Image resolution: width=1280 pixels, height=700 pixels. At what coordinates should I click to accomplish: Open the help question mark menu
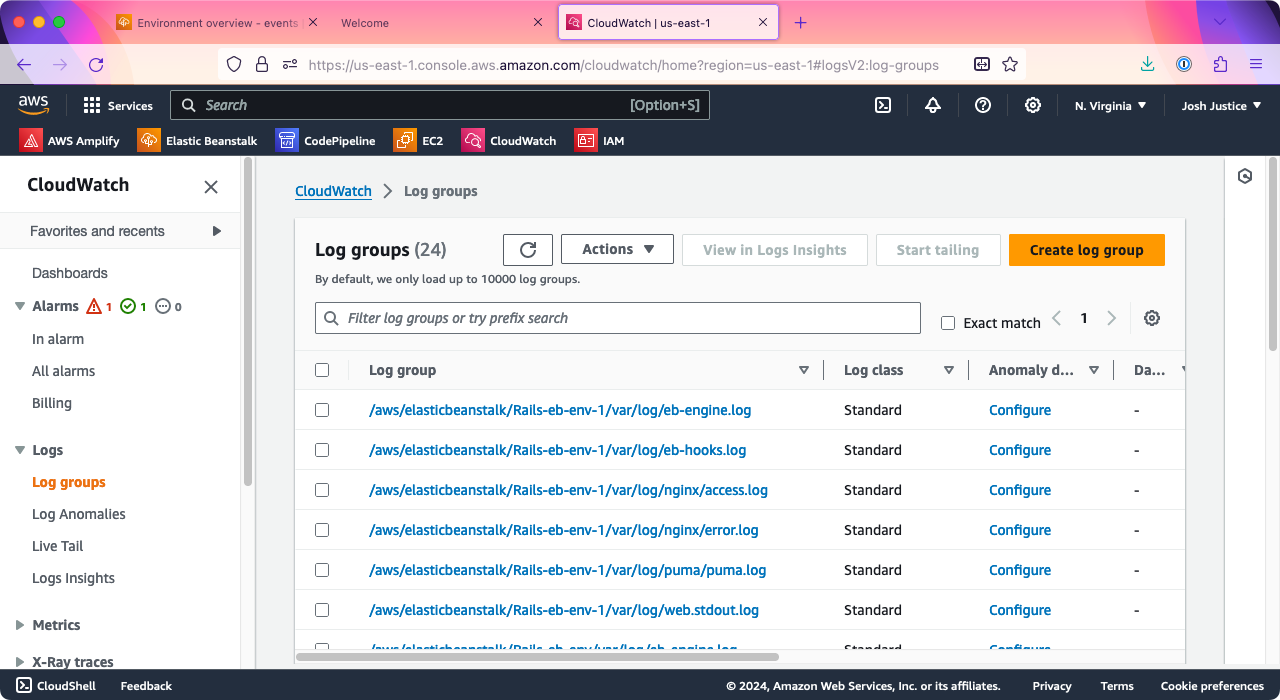click(983, 105)
